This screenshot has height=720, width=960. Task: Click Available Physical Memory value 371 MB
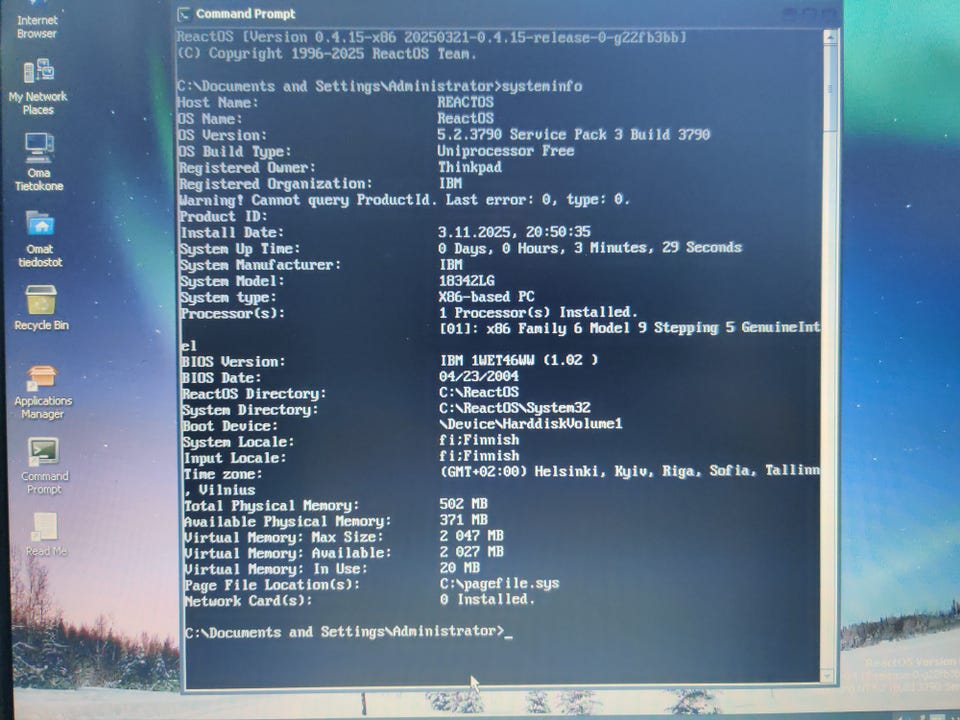[x=463, y=520]
